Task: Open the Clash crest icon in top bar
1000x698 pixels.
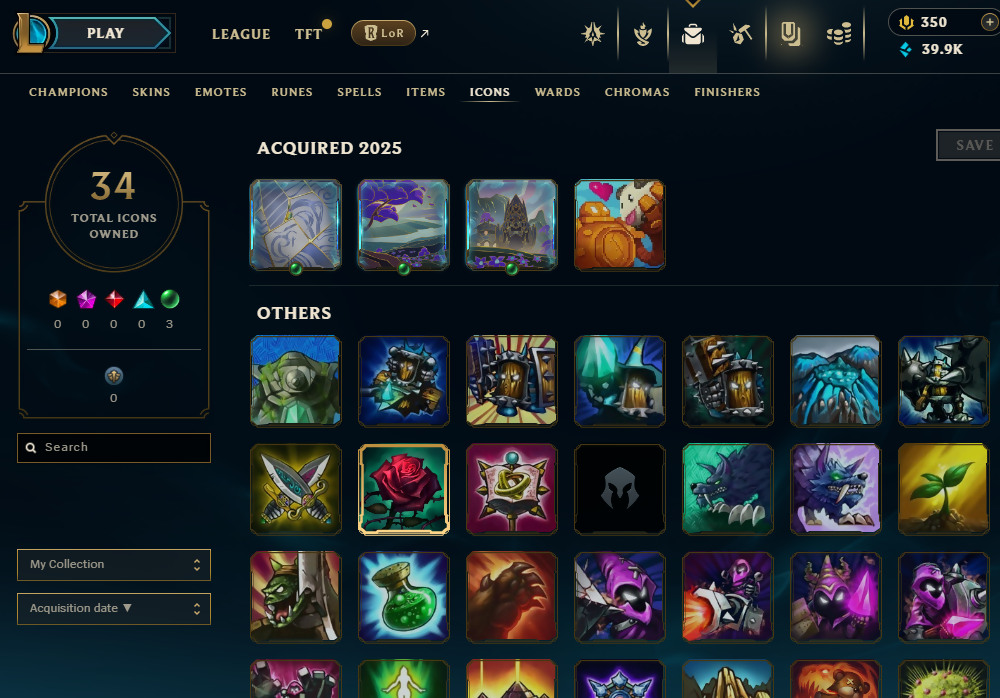Action: click(593, 34)
